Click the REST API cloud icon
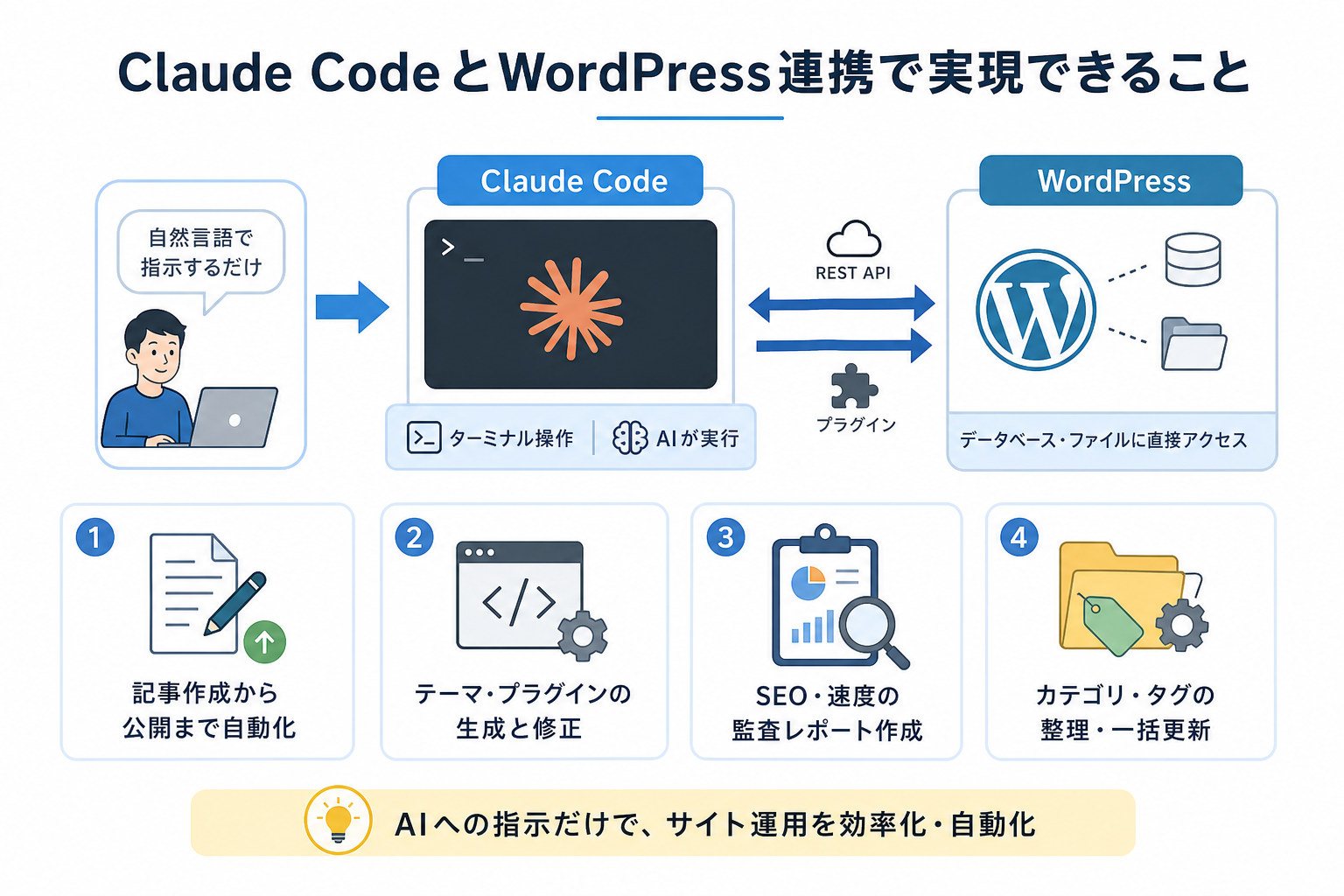1344x896 pixels. click(853, 238)
